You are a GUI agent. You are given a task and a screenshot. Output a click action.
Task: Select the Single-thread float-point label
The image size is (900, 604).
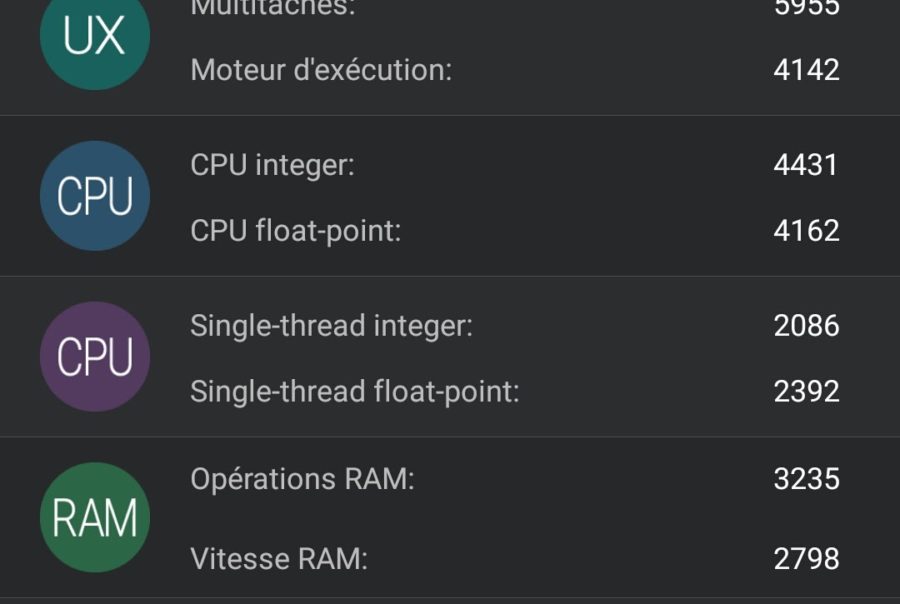[x=355, y=392]
